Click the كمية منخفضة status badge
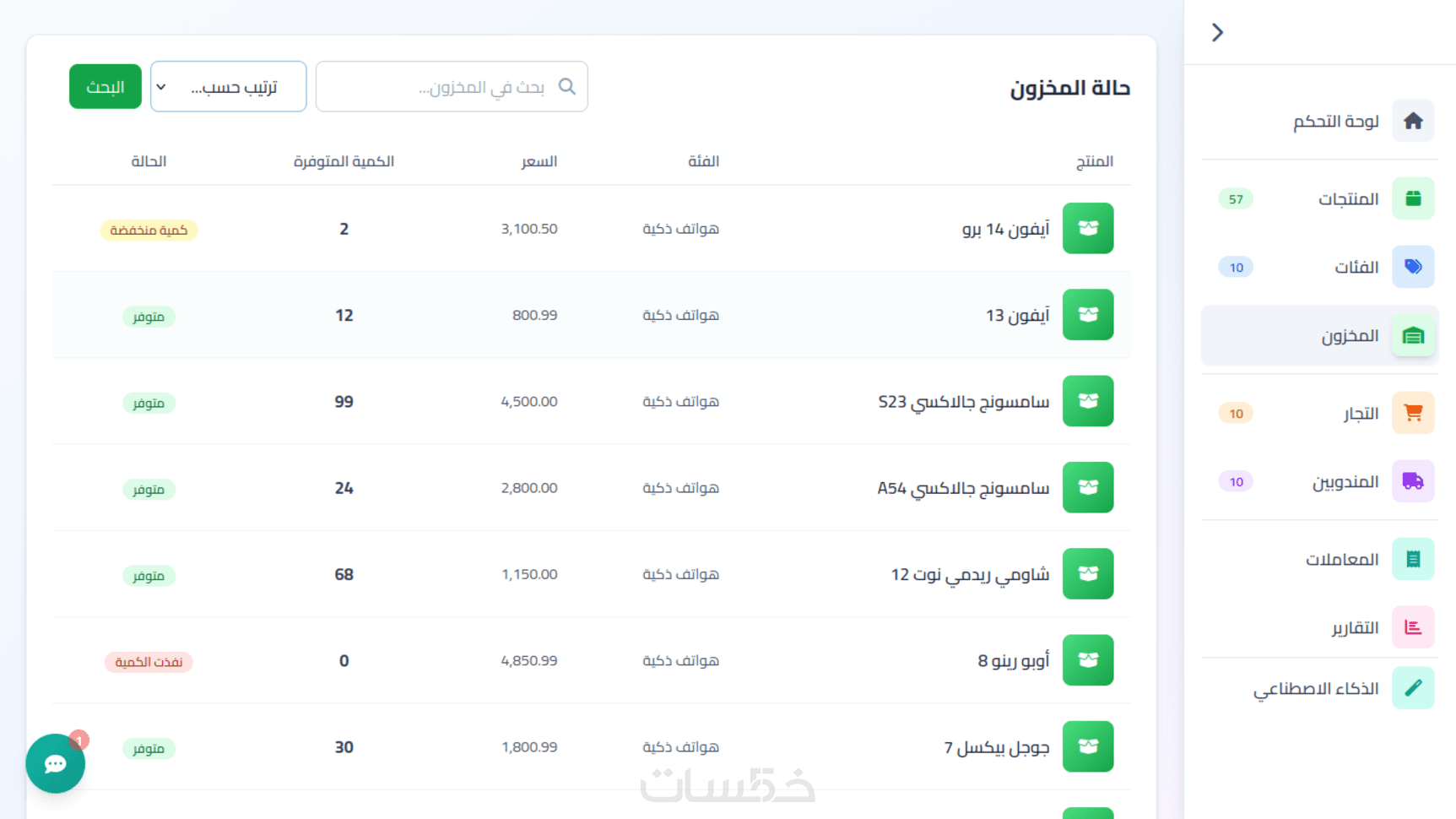Screen dimensions: 1456x819 tap(149, 230)
